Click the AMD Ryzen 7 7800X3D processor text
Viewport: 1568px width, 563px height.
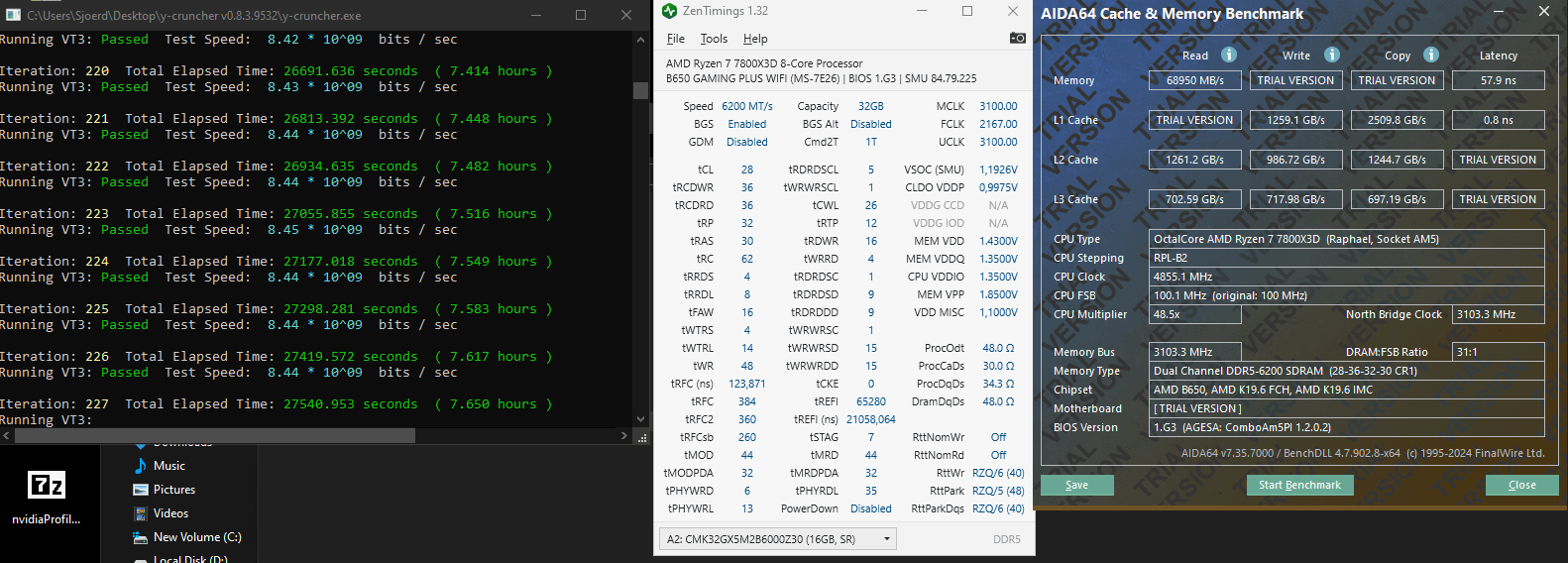(x=764, y=63)
